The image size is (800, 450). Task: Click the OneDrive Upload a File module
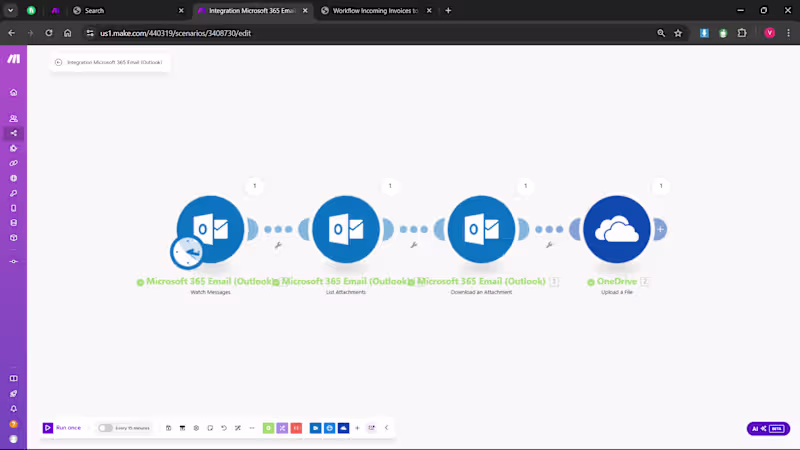pos(617,229)
